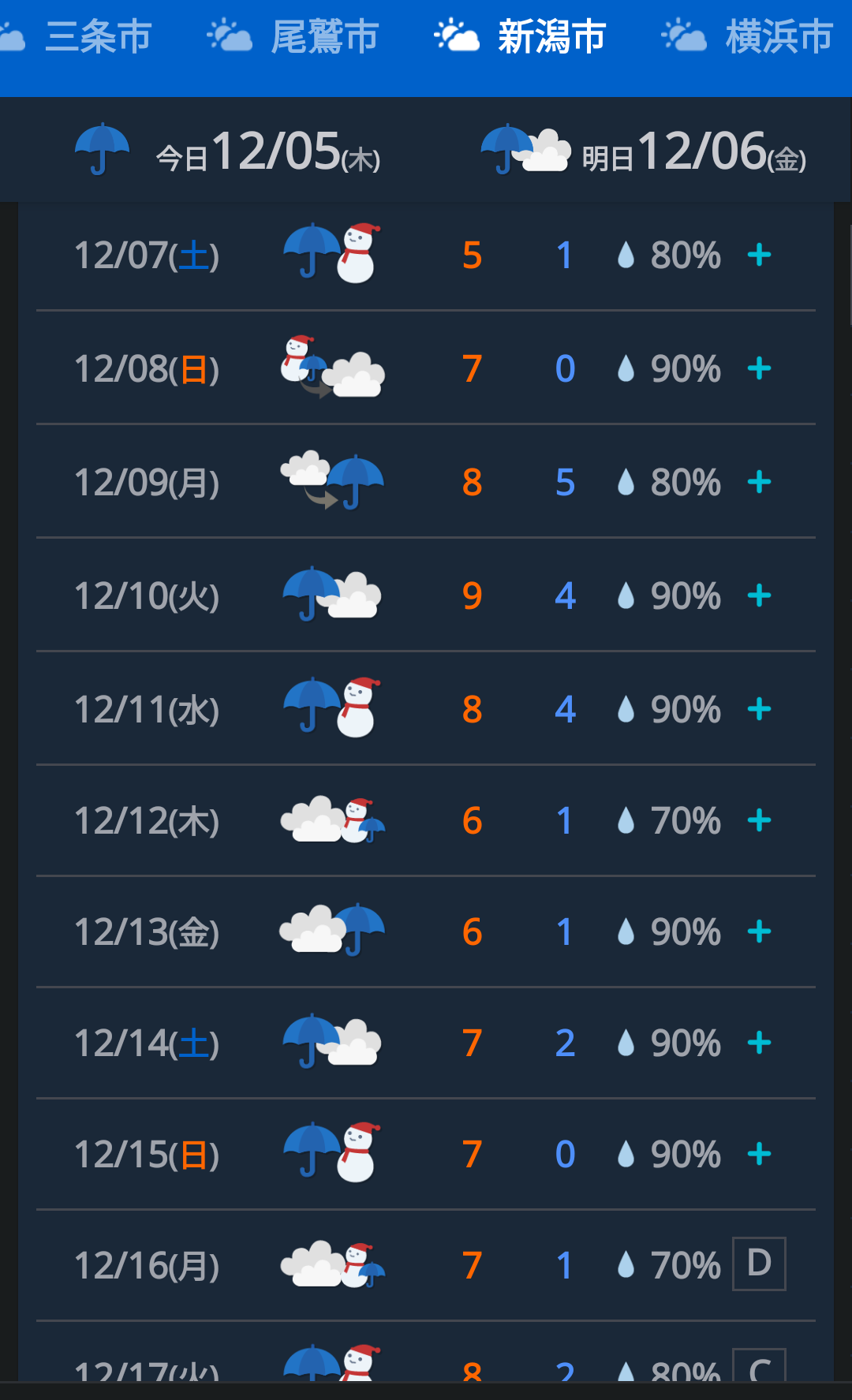
Task: Expand the 12/15 row plus icon
Action: pyautogui.click(x=759, y=1154)
